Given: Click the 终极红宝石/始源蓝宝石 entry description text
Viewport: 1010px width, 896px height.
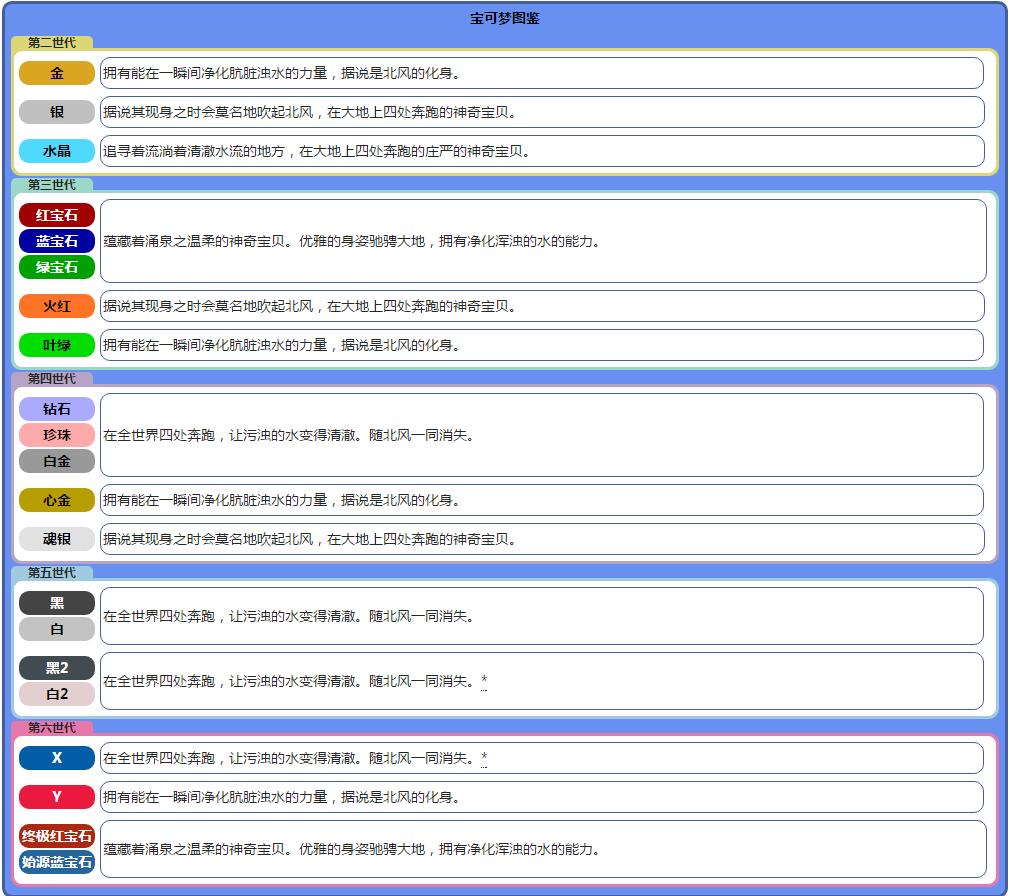Looking at the screenshot, I should [351, 849].
